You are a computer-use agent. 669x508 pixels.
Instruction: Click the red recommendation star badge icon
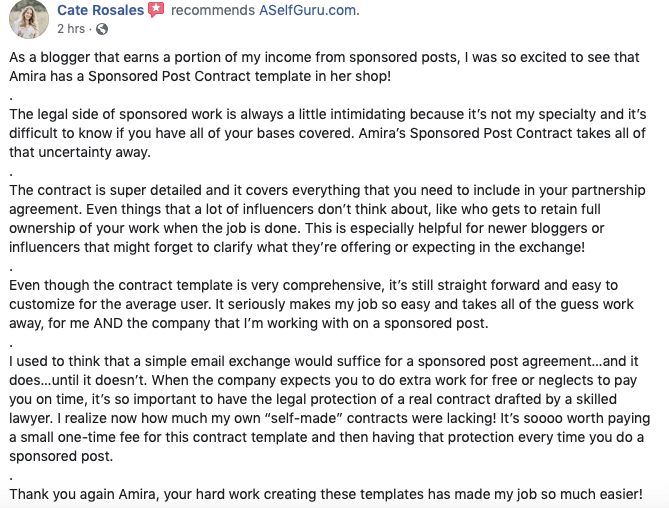coord(156,10)
